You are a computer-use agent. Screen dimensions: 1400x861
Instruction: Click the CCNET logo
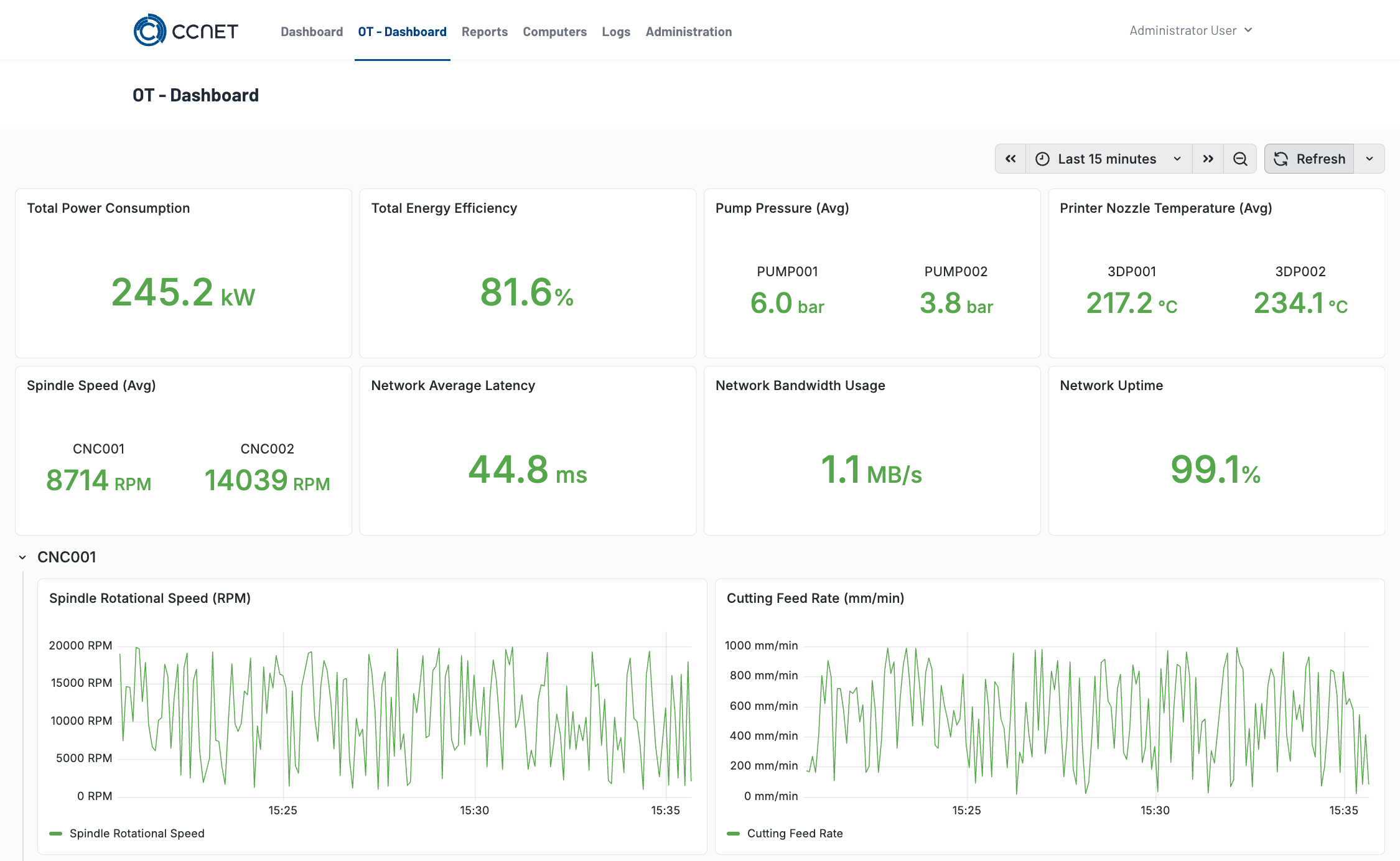[x=185, y=30]
